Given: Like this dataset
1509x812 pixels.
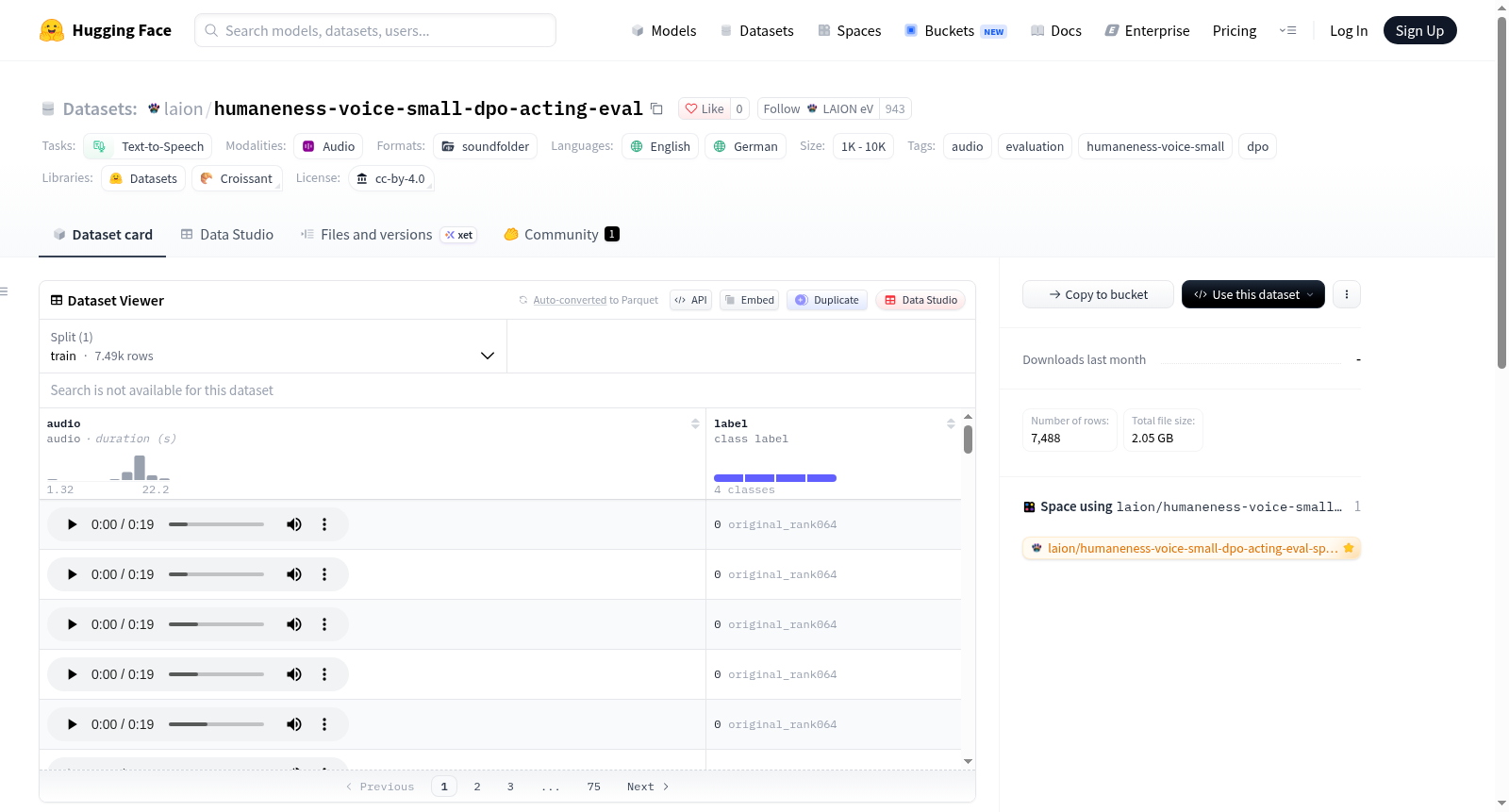Looking at the screenshot, I should pyautogui.click(x=705, y=108).
